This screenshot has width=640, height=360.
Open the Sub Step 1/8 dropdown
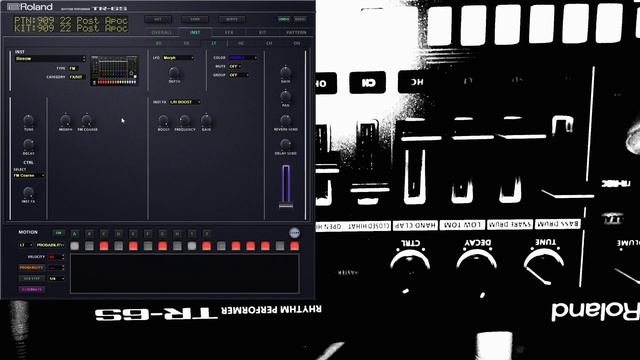coord(56,278)
